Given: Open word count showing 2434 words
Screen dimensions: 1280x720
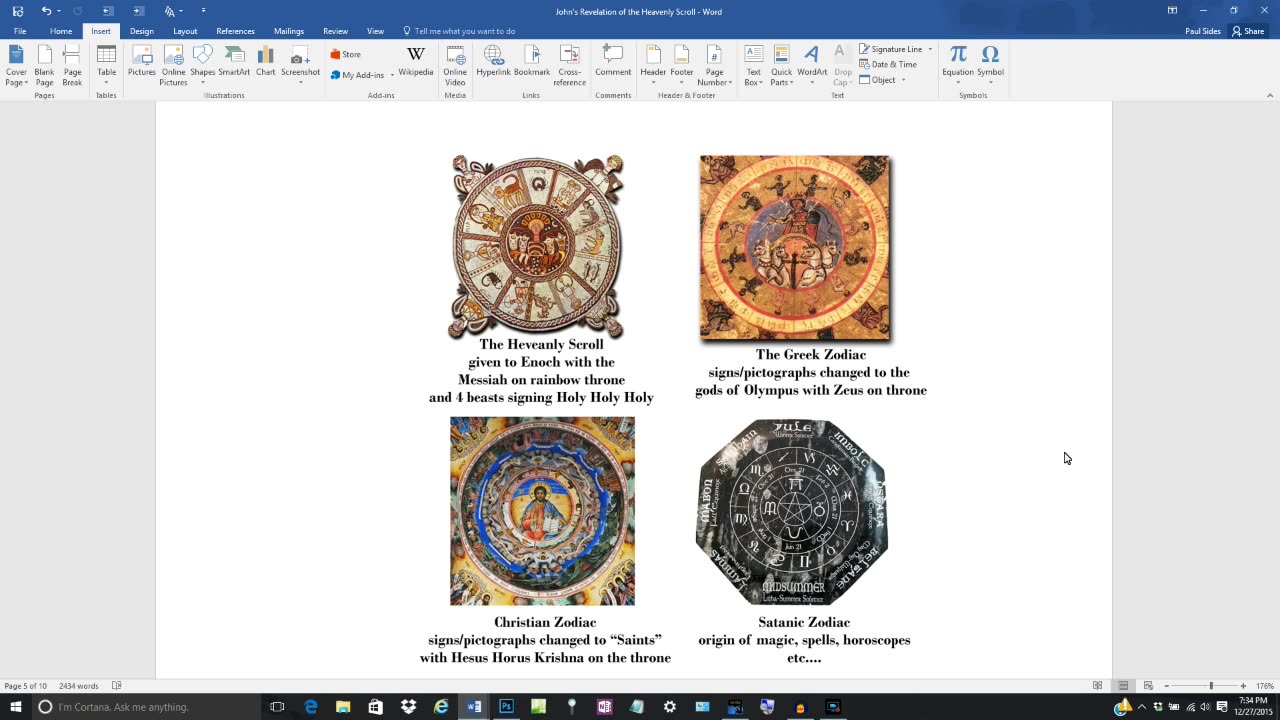Looking at the screenshot, I should 78,686.
